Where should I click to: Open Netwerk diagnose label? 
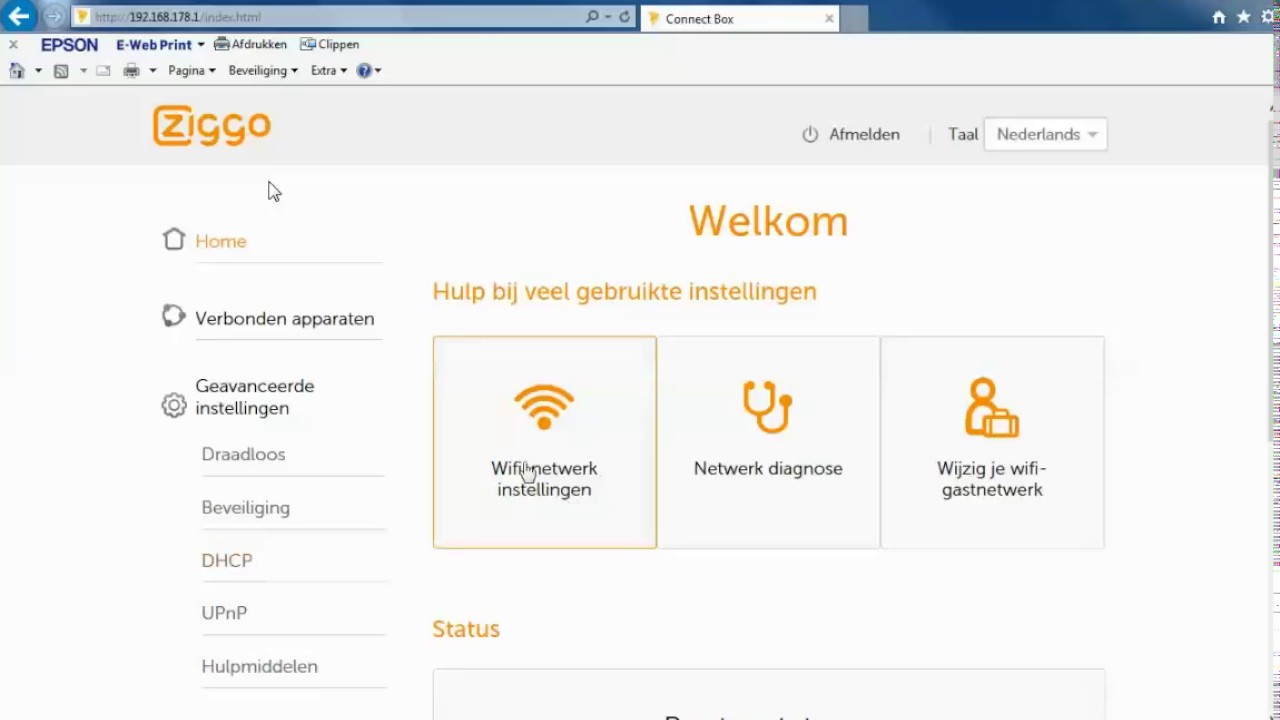click(x=768, y=468)
